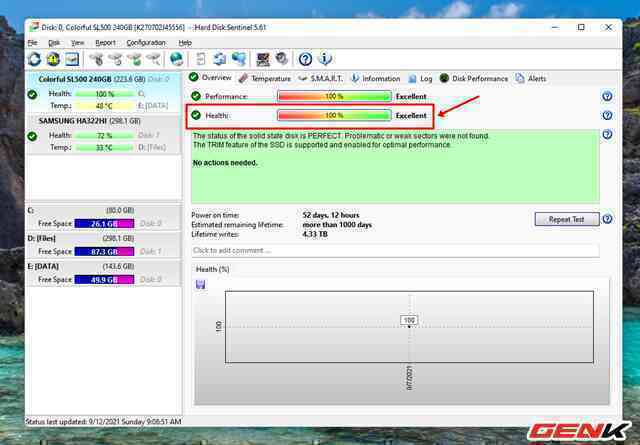This screenshot has height=445, width=640.
Task: Click the first grey disk test icon
Action: click(97, 60)
